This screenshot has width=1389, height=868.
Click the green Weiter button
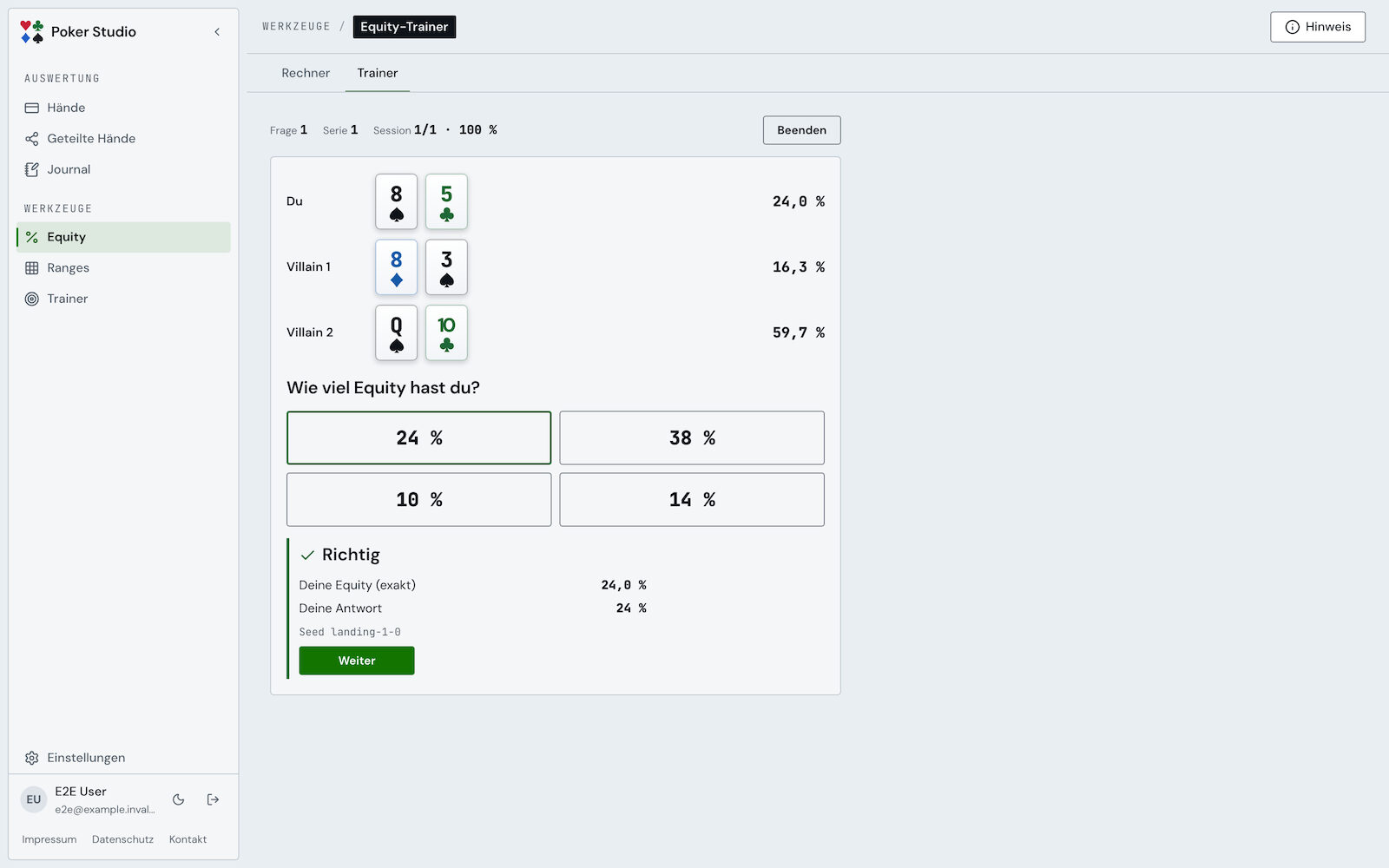pyautogui.click(x=357, y=661)
